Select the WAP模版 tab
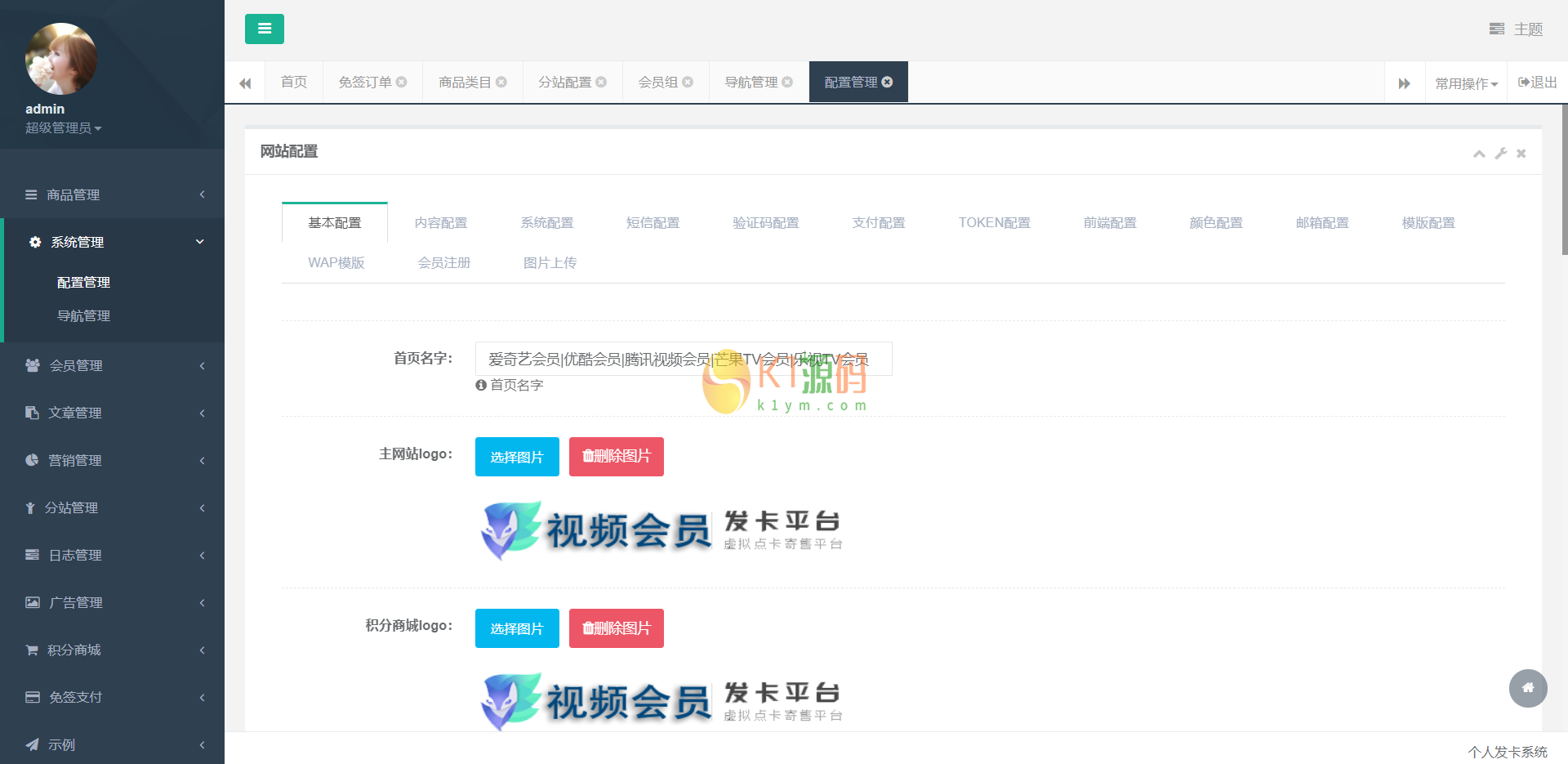Image resolution: width=1568 pixels, height=764 pixels. point(336,262)
